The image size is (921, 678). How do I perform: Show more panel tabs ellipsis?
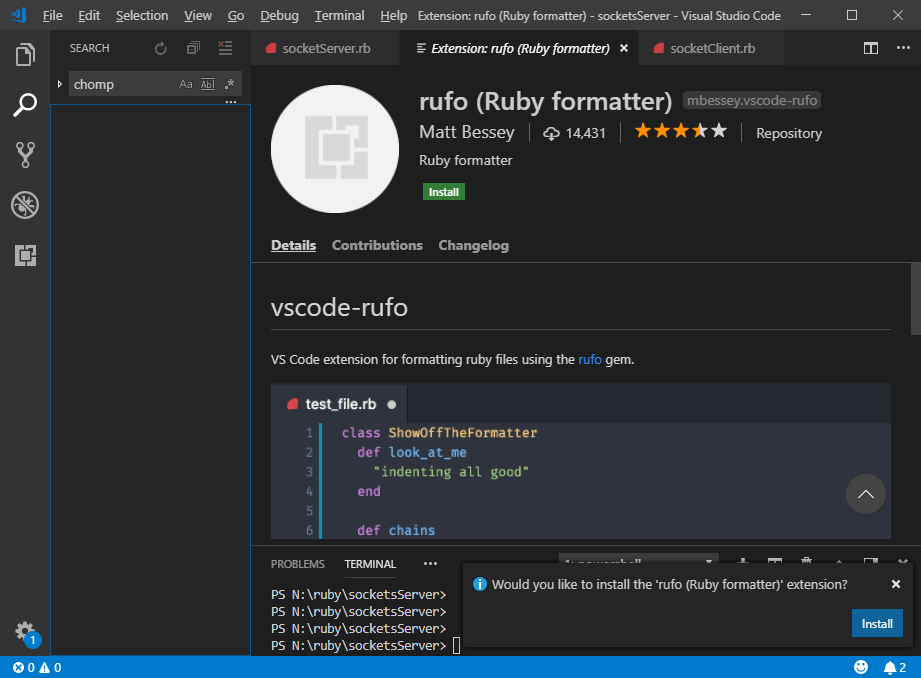pos(430,563)
